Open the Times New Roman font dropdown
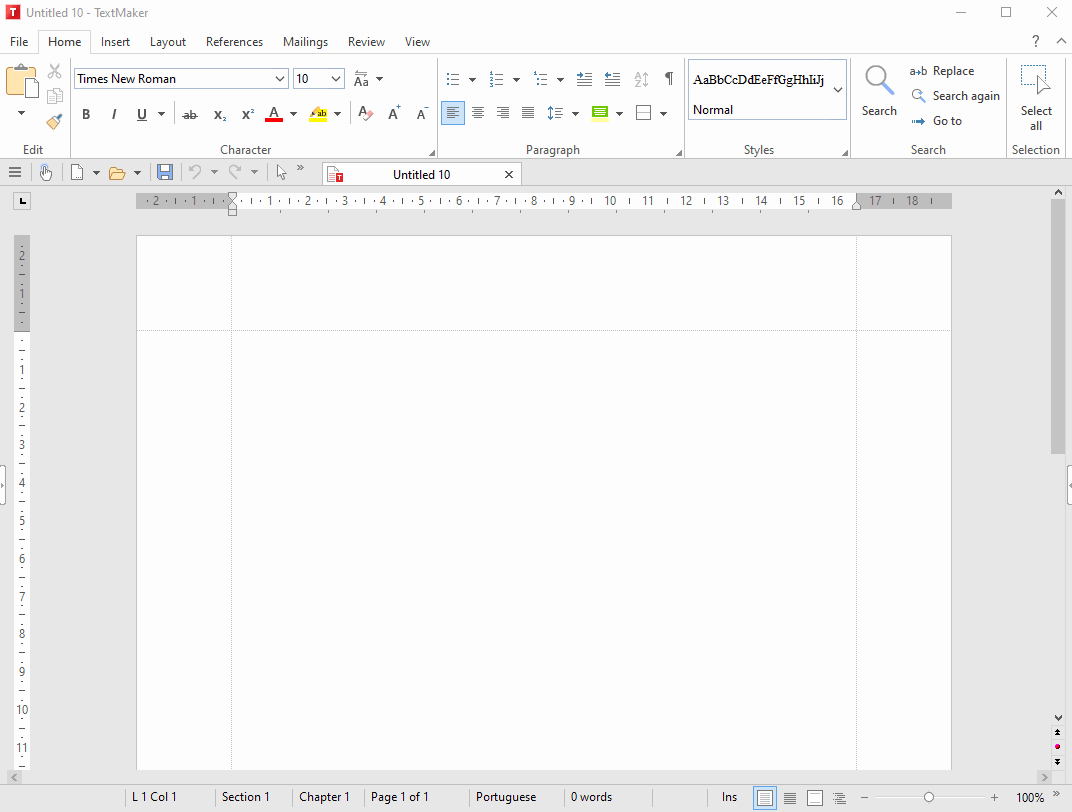 [280, 79]
